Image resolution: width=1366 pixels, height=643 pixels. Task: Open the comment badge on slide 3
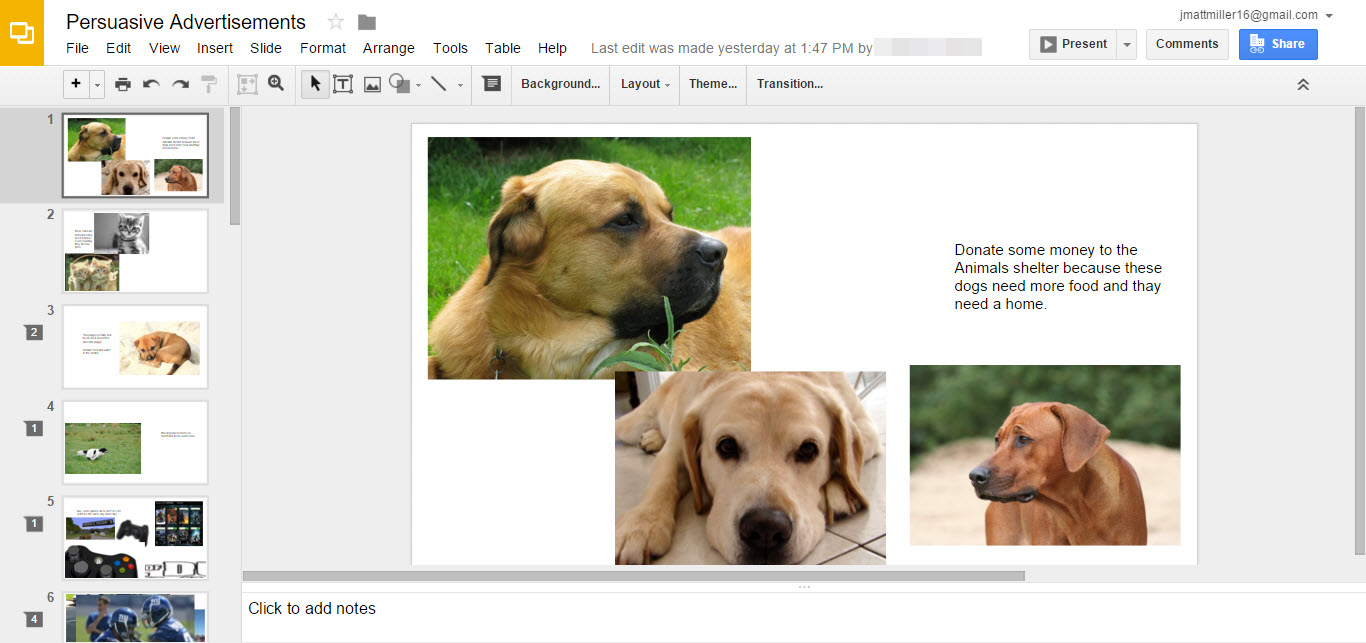click(34, 332)
